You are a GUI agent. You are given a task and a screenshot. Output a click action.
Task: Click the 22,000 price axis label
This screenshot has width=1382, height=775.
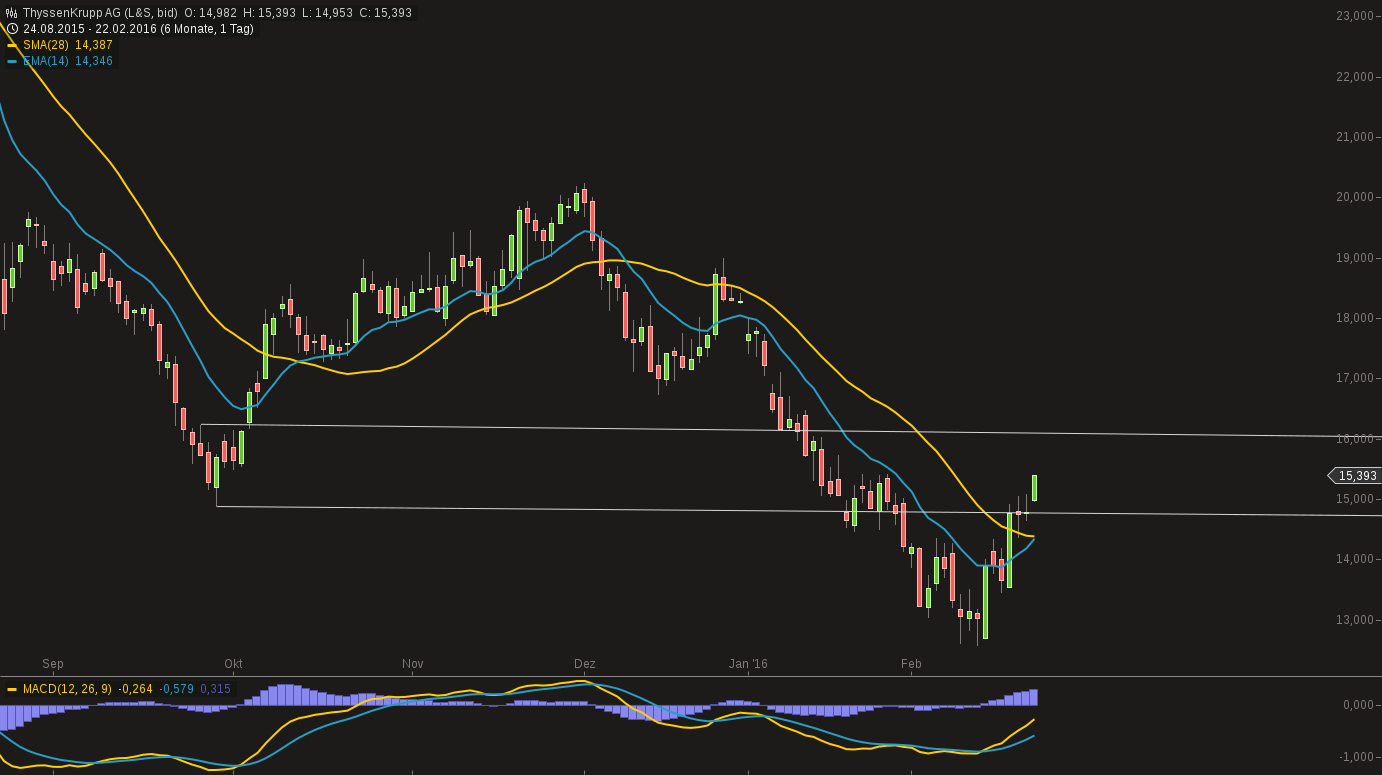coord(1355,77)
